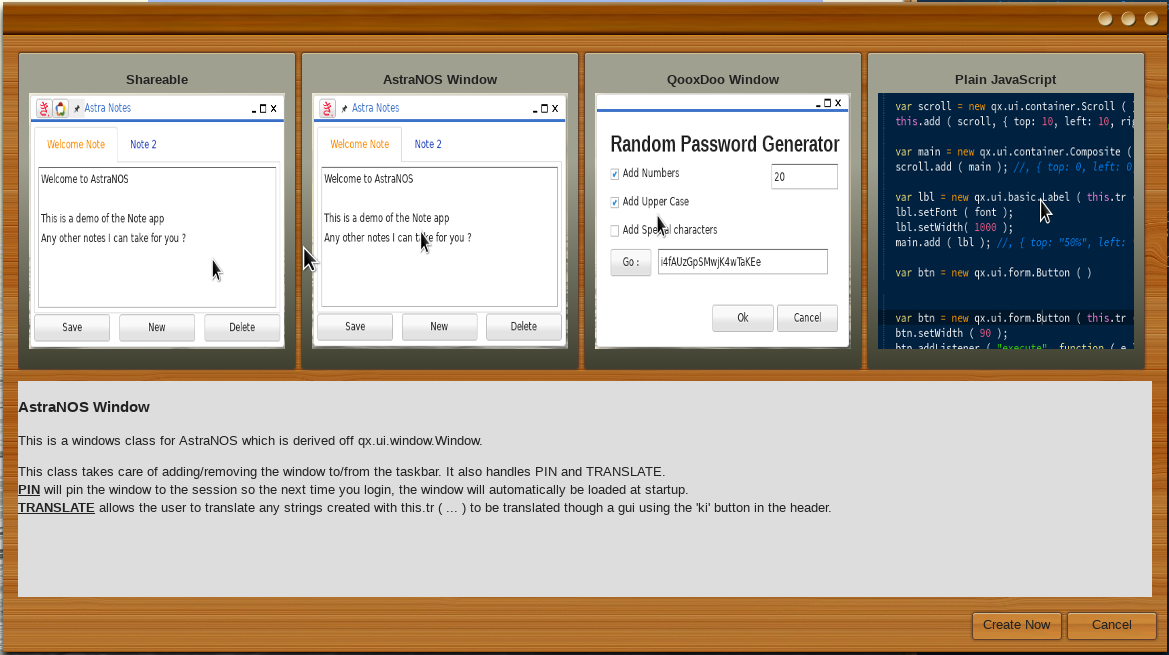This screenshot has height=655, width=1169.
Task: Click the underlined PIN word in the description
Action: [29, 490]
